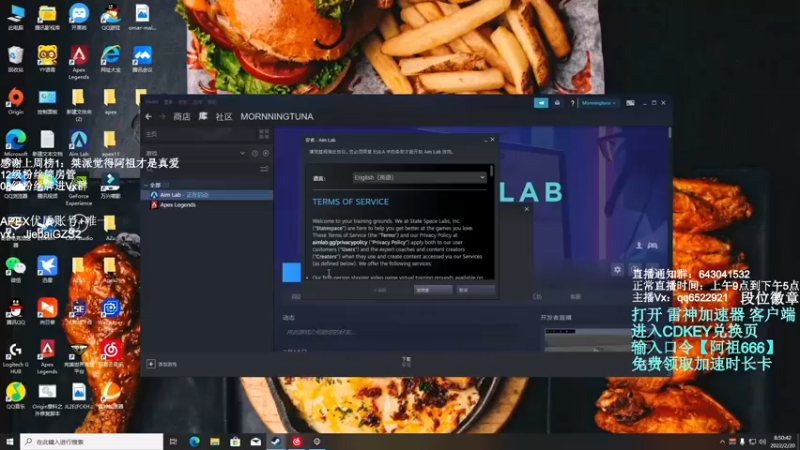The height and width of the screenshot is (450, 800).
Task: Open the Origin desktop shortcut
Action: (16, 101)
